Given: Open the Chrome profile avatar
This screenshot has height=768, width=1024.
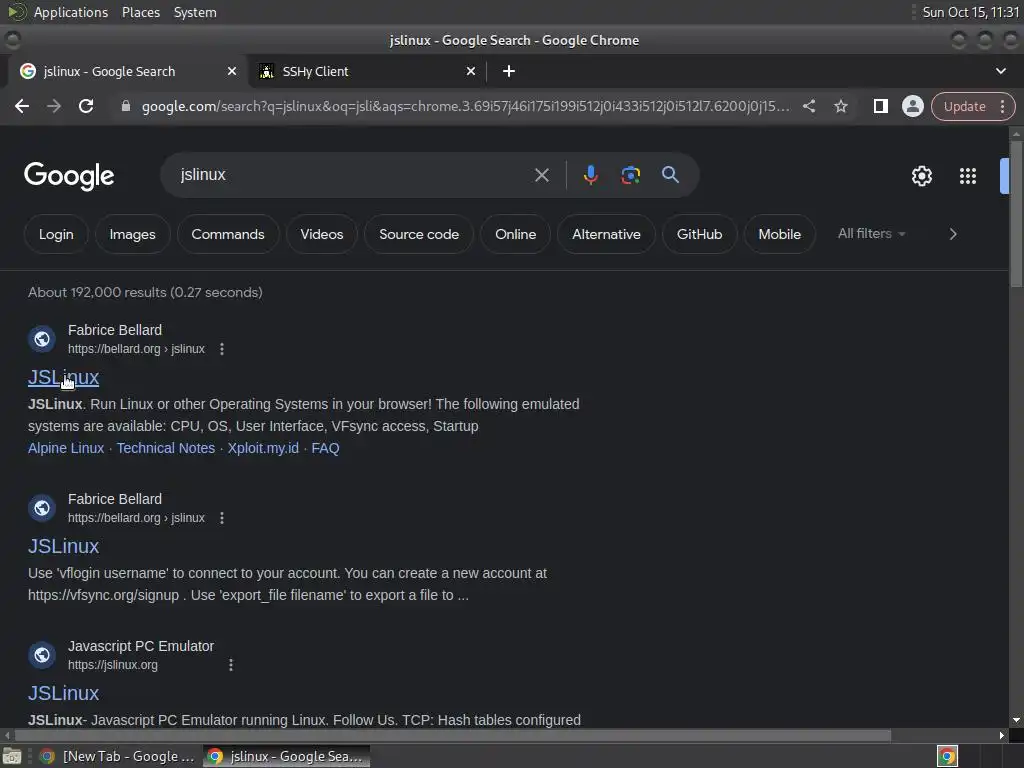Looking at the screenshot, I should (x=912, y=106).
